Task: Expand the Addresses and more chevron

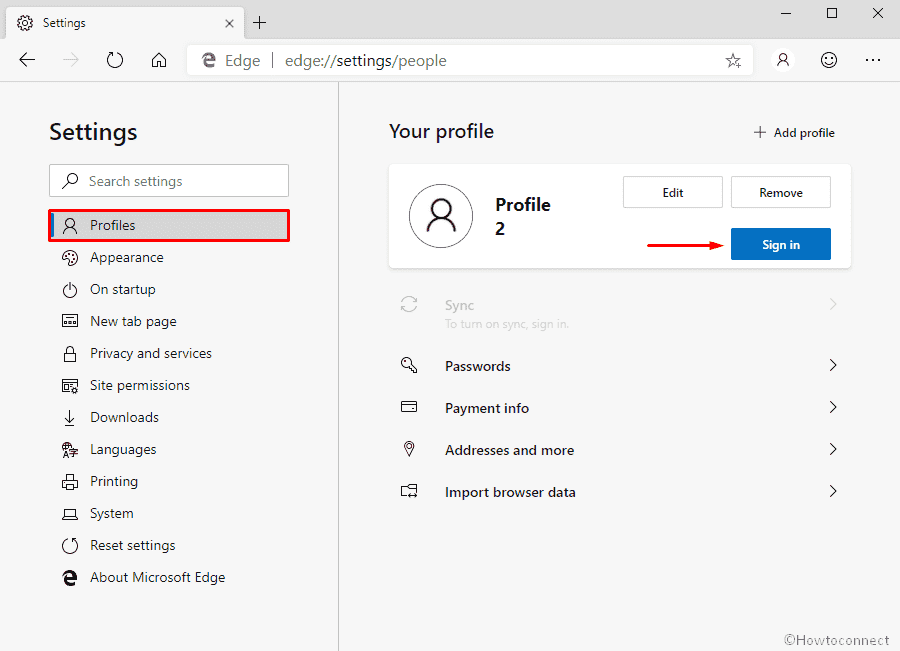Action: click(x=833, y=449)
